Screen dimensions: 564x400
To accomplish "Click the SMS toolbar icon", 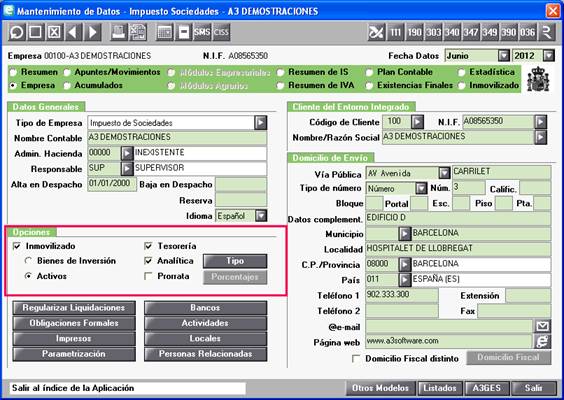I will [x=202, y=32].
